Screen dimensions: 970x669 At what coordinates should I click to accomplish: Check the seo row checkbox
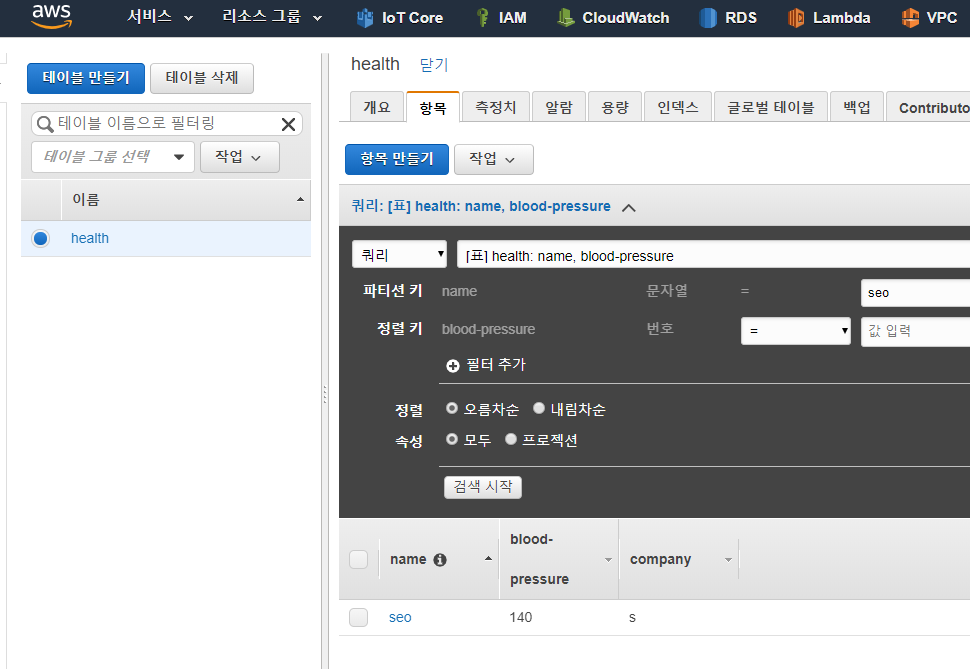pos(359,617)
